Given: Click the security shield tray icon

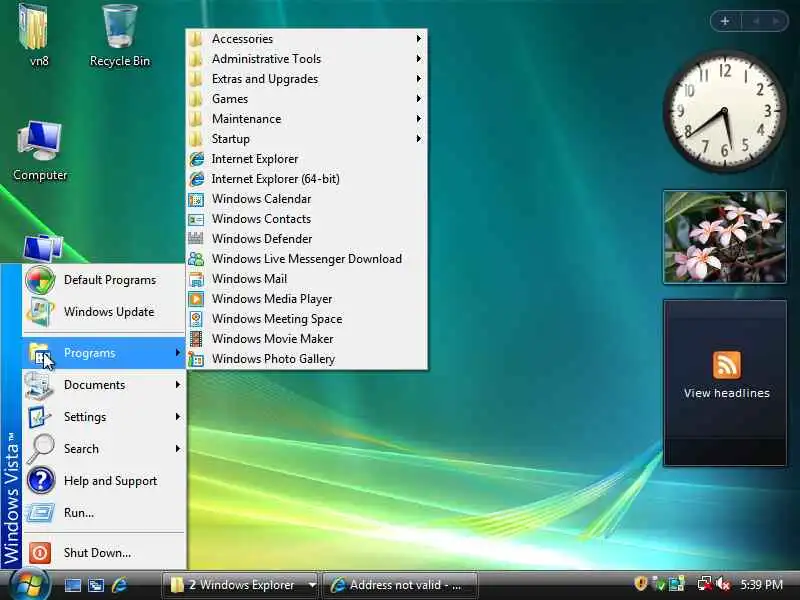Looking at the screenshot, I should [640, 584].
